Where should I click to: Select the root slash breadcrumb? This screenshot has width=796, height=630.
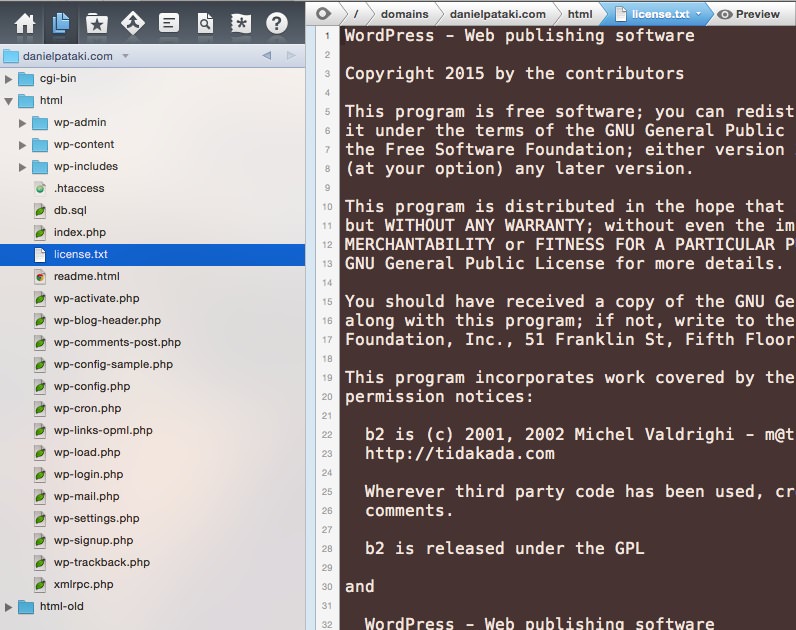click(356, 14)
